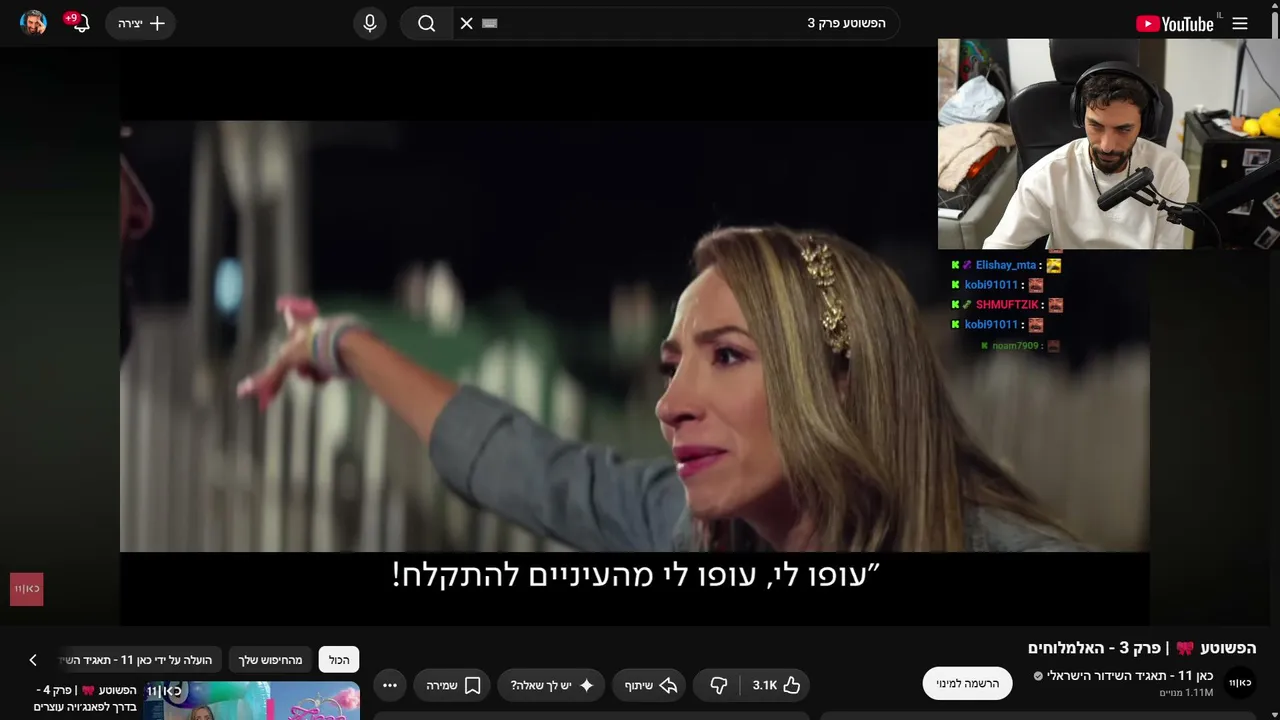
Task: Dislike the video with thumbs-down
Action: tap(718, 685)
